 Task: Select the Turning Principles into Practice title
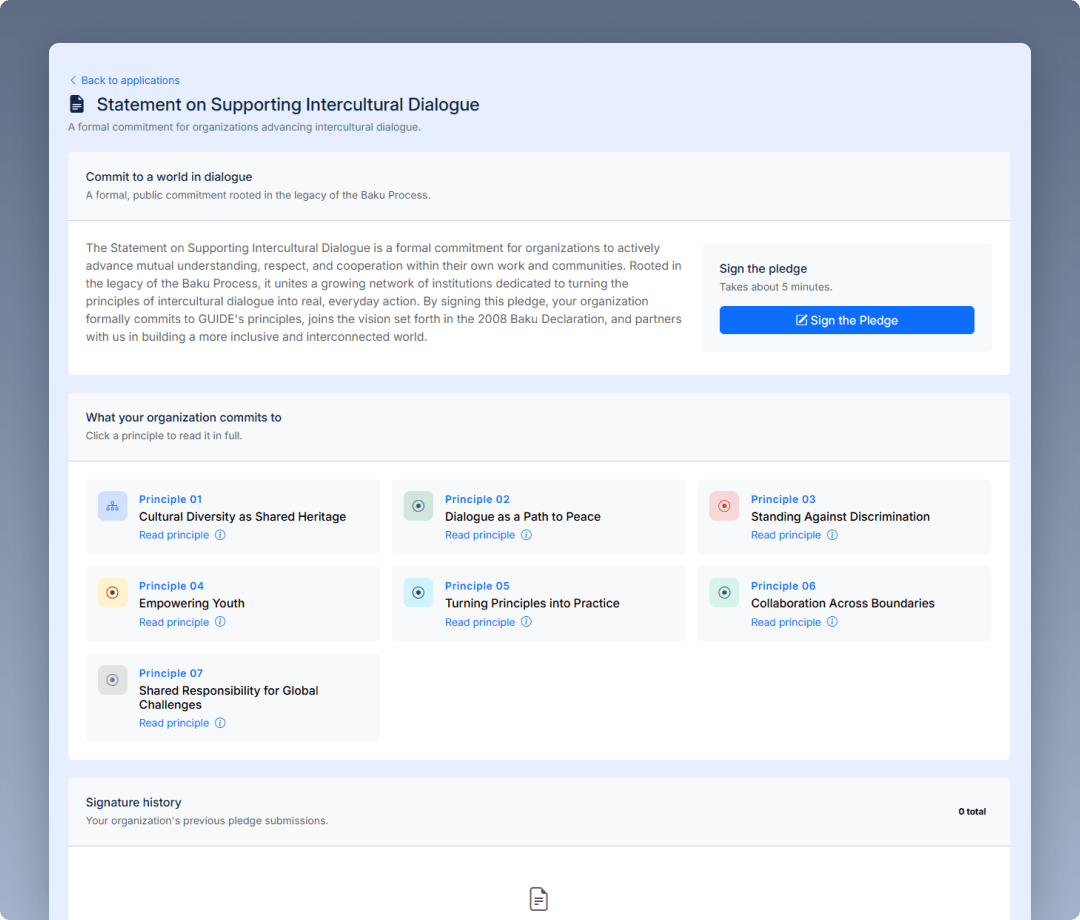tap(532, 603)
